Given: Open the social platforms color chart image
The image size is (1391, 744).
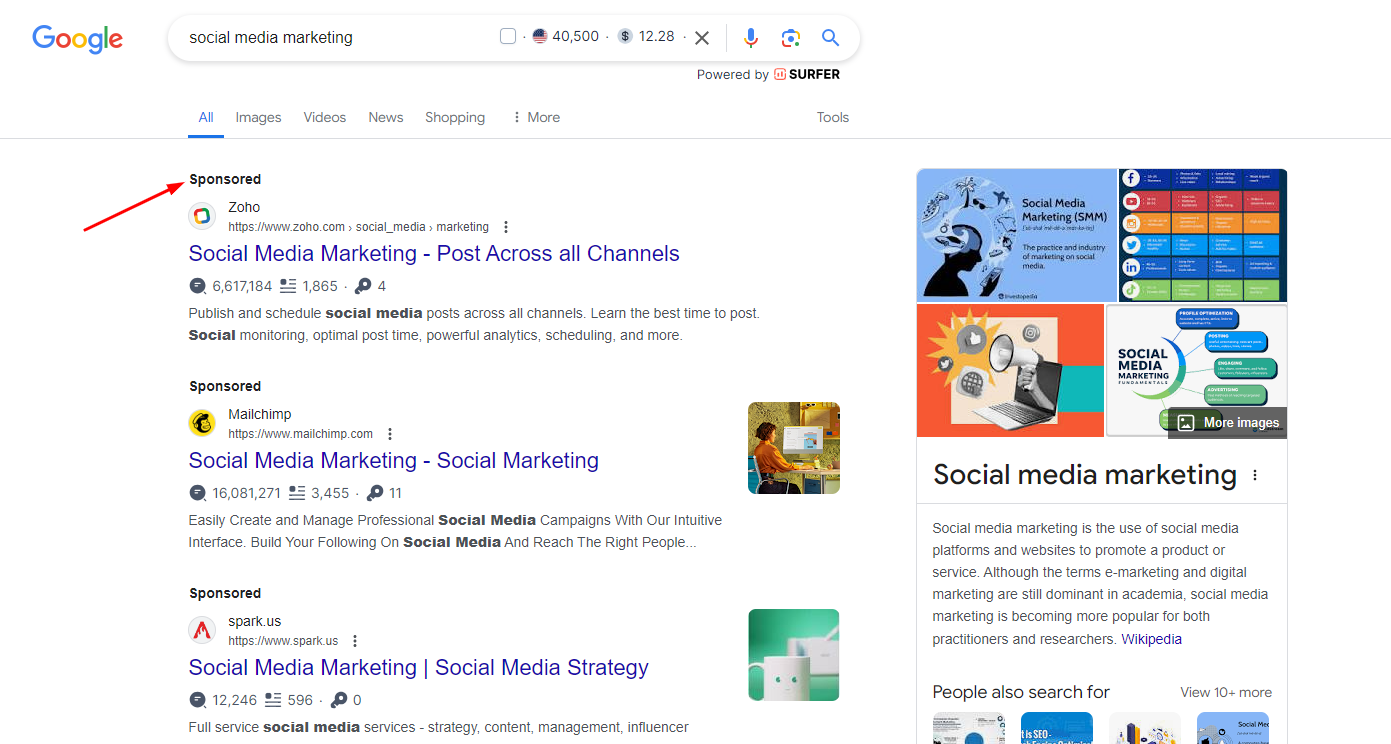Looking at the screenshot, I should click(1203, 235).
